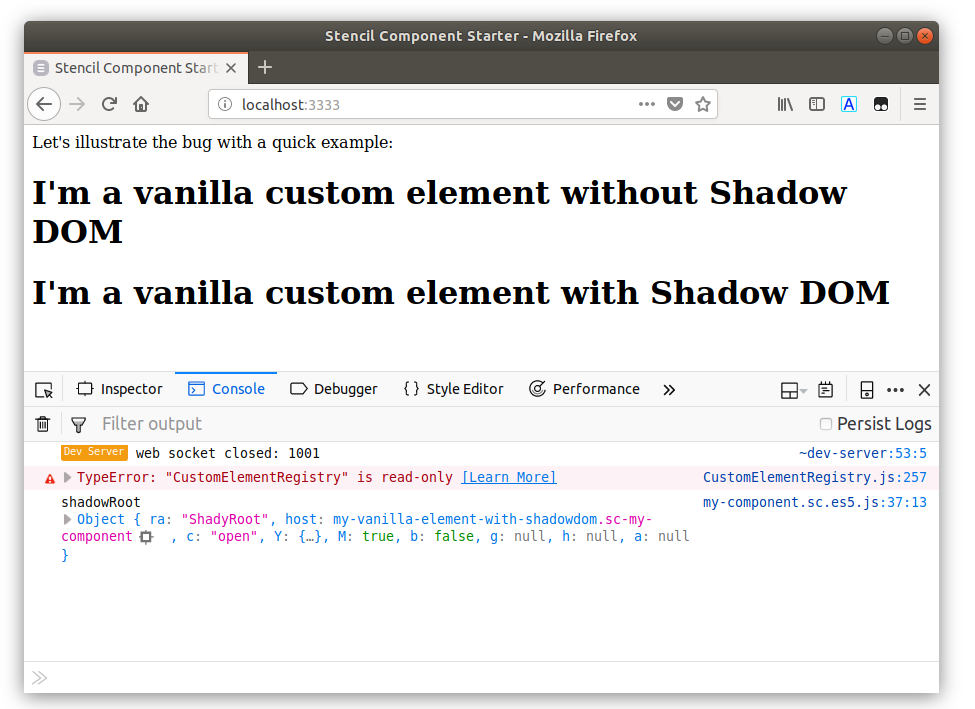Viewport: 975px width, 709px height.
Task: Expand the logged ShadyRoot Object
Action: click(67, 519)
